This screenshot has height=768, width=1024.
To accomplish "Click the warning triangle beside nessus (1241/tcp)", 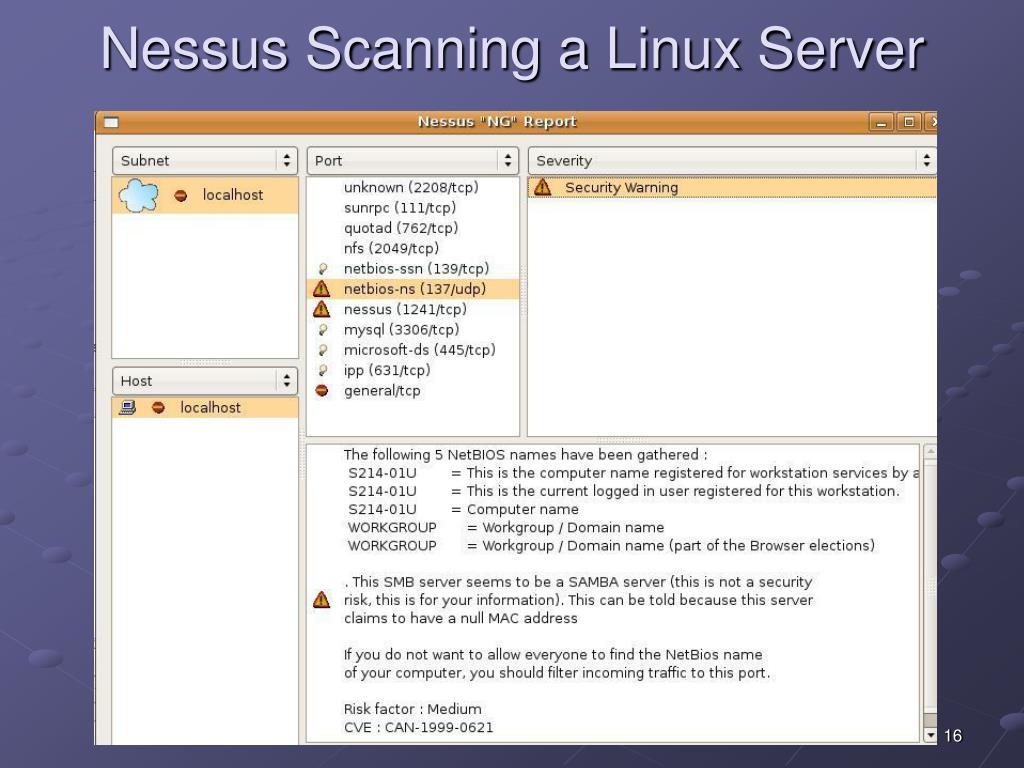I will 321,309.
